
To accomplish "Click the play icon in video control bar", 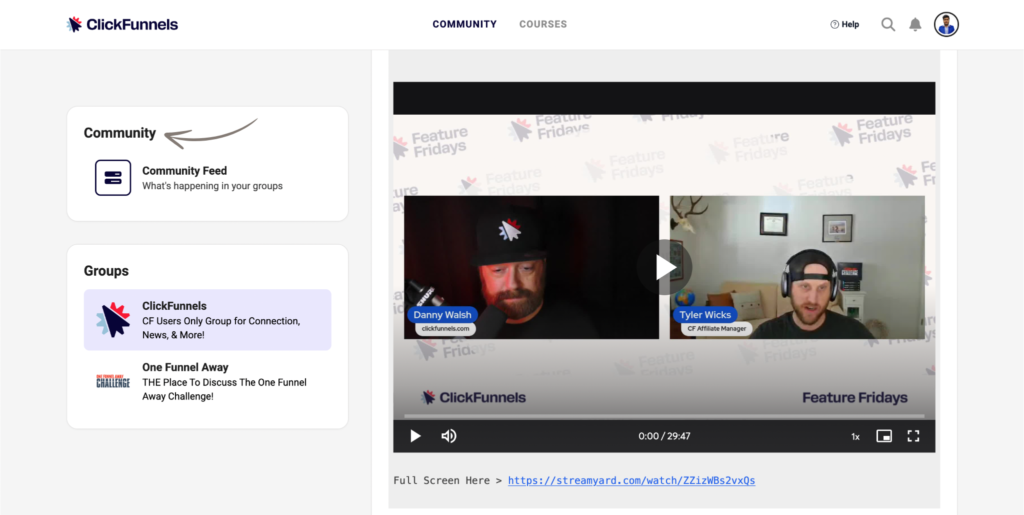I will (415, 436).
